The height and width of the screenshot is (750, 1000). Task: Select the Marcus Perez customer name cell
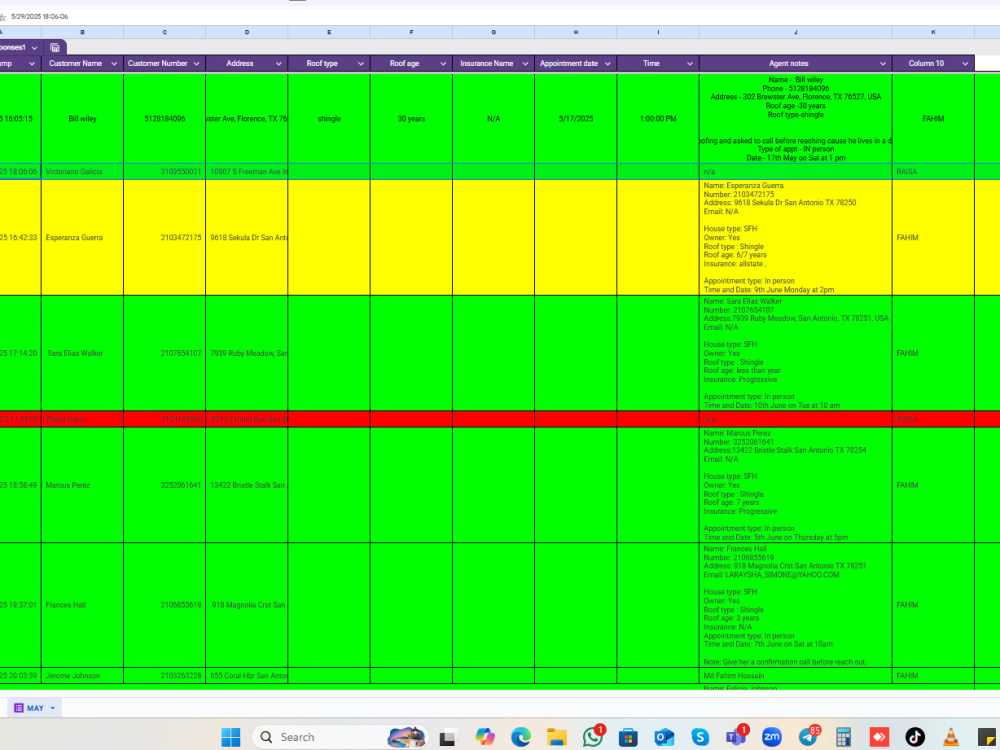pos(82,485)
